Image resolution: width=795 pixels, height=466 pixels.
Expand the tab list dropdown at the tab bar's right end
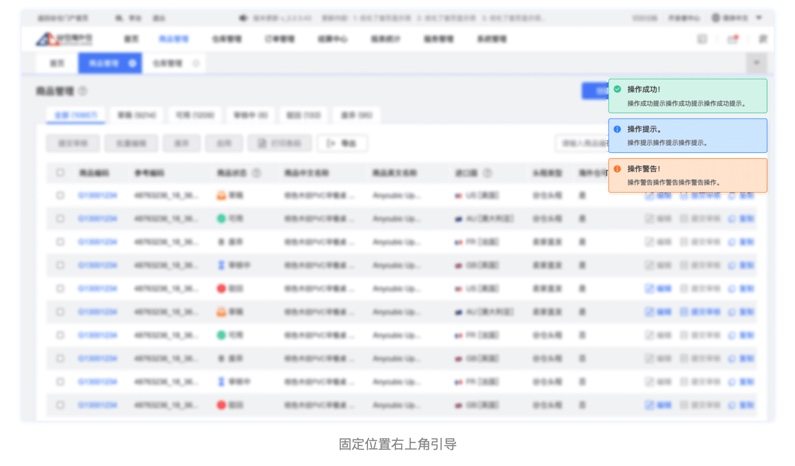[756, 63]
